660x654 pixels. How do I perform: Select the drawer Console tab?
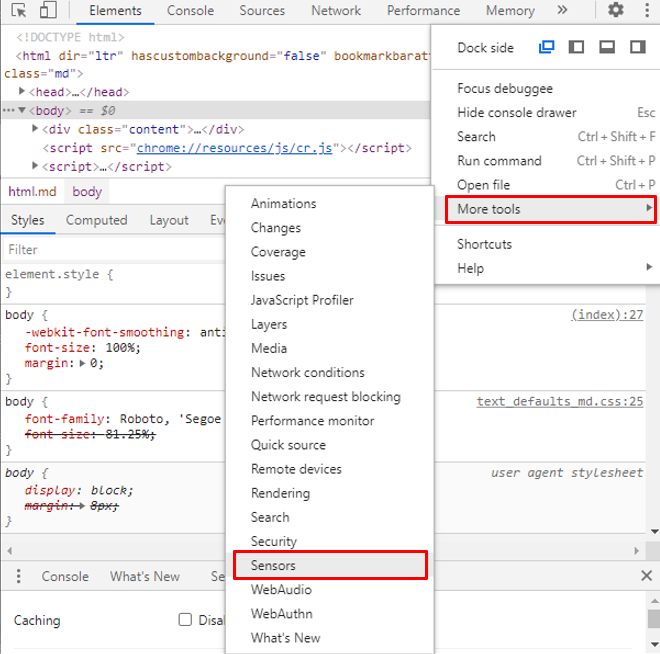click(65, 576)
